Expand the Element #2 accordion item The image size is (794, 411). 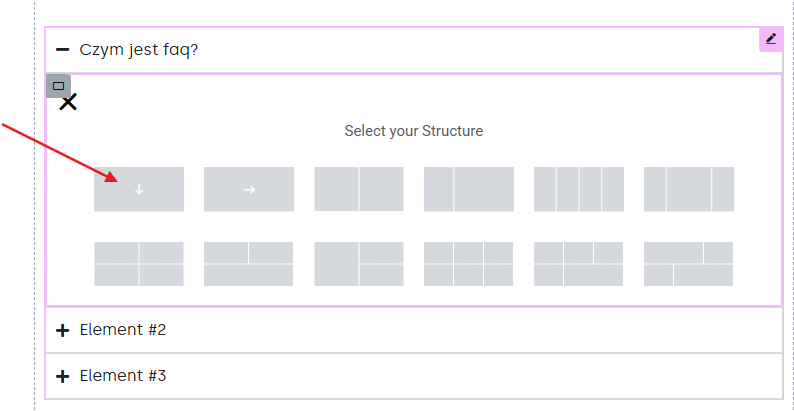[x=62, y=331]
